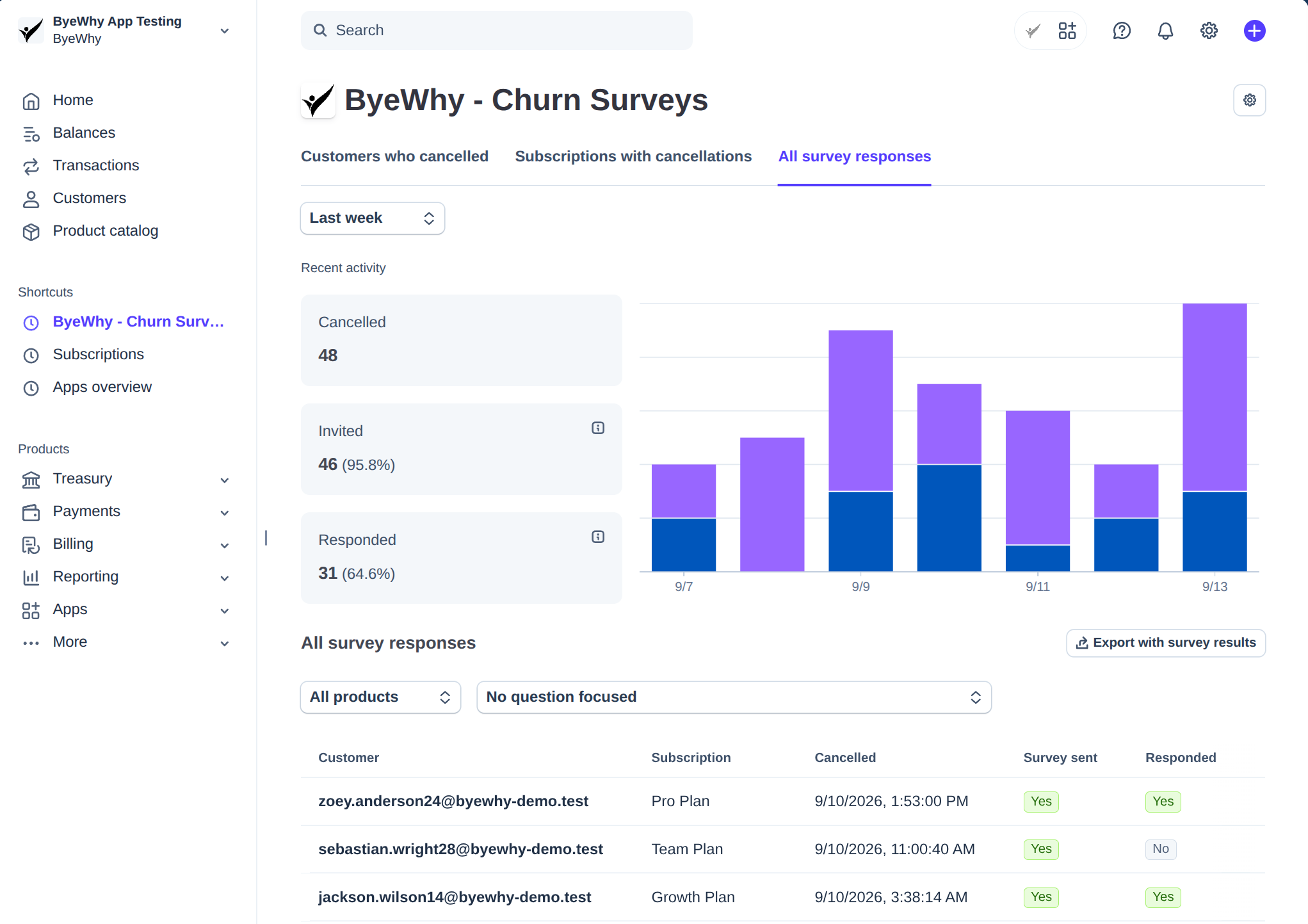Open the ByeWhy App Testing account switcher
This screenshot has height=924, width=1308.
[x=125, y=30]
